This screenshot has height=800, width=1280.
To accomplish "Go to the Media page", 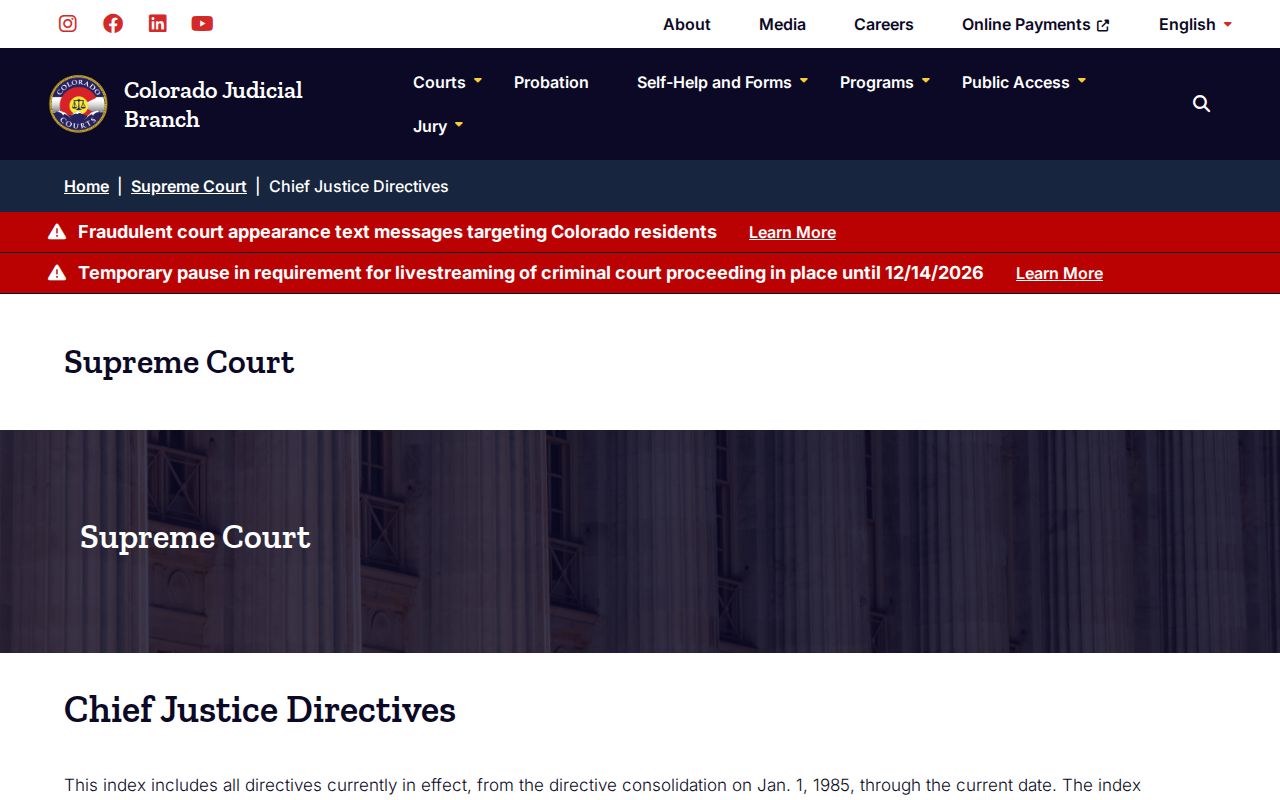I will [782, 24].
